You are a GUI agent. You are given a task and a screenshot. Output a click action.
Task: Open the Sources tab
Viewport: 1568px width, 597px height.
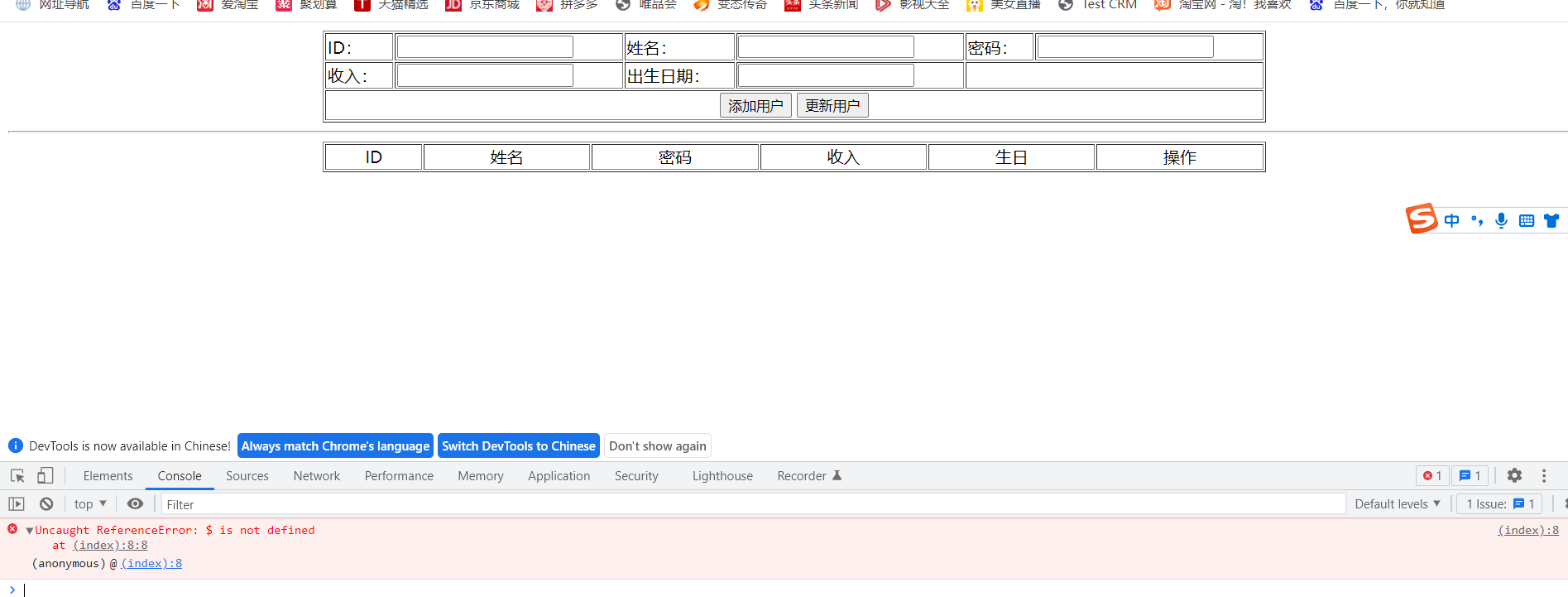pos(247,476)
